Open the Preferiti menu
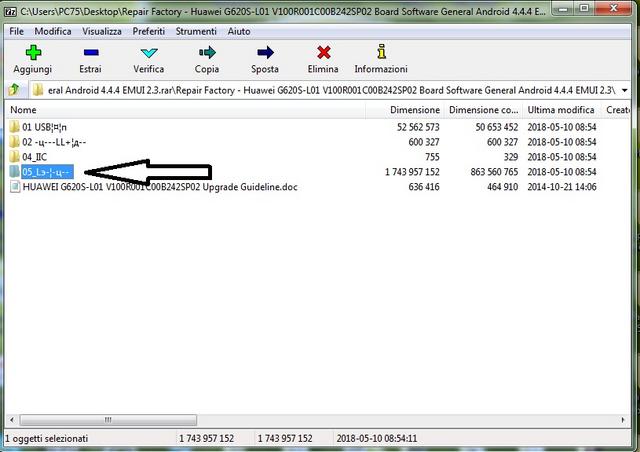Image resolution: width=640 pixels, height=452 pixels. click(x=149, y=31)
